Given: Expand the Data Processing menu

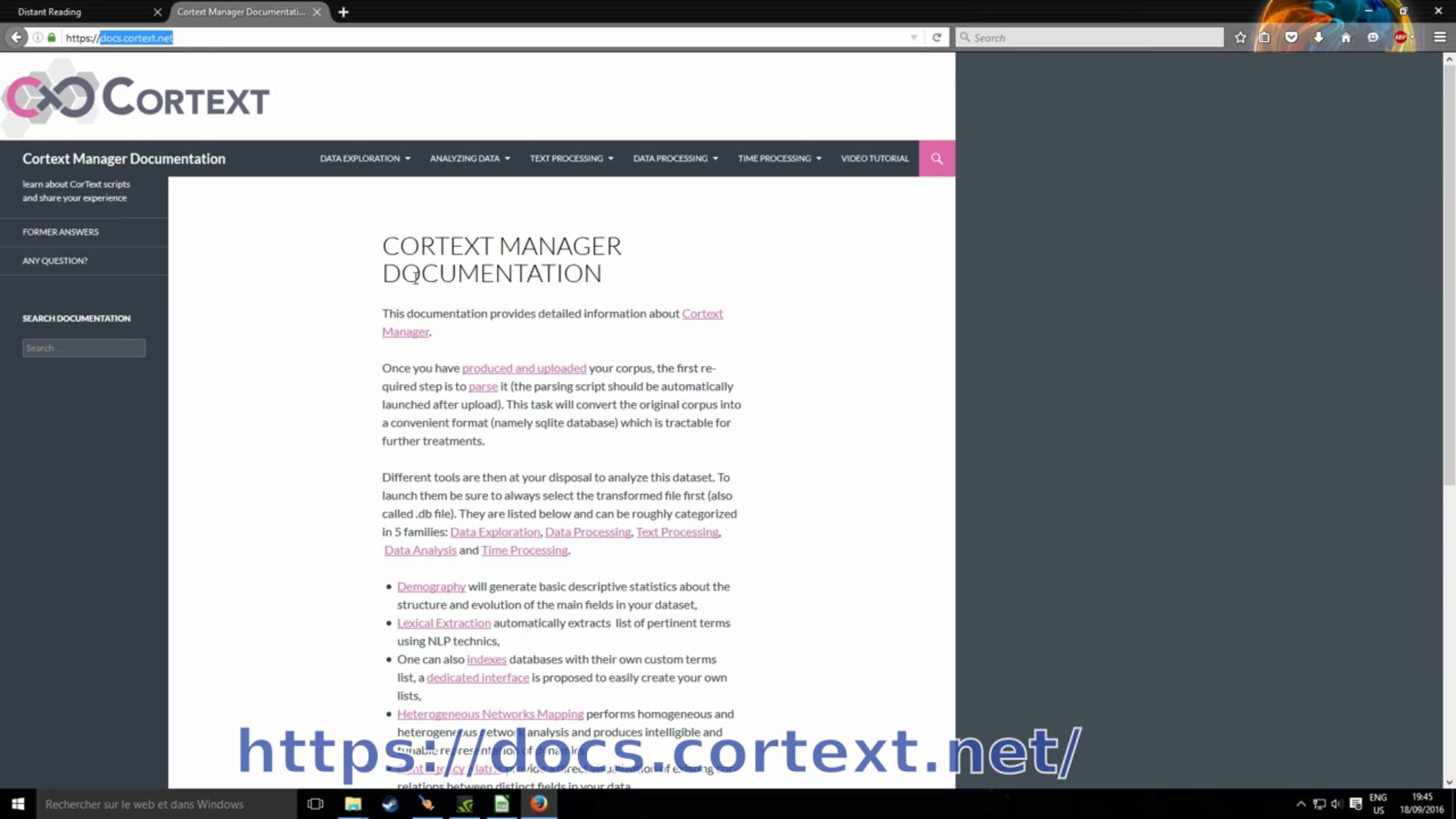Looking at the screenshot, I should click(x=676, y=158).
